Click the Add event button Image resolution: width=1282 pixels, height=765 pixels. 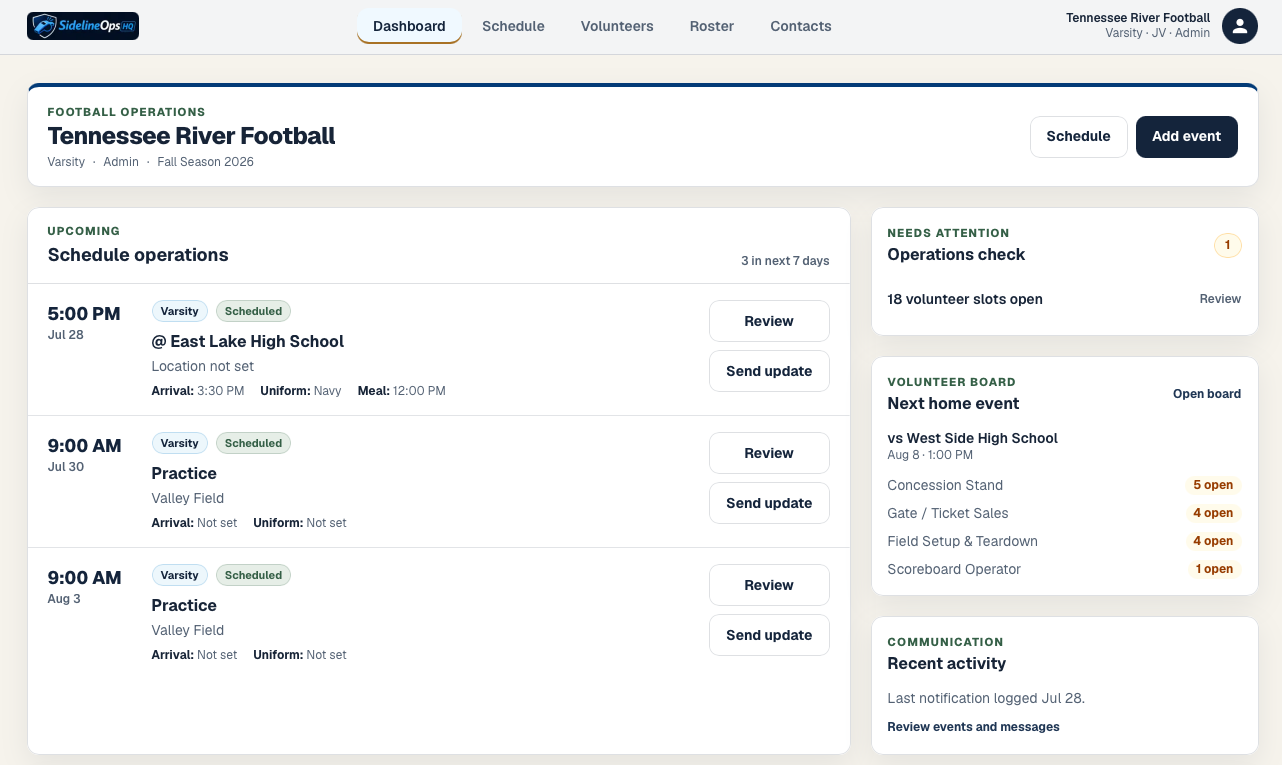point(1187,137)
